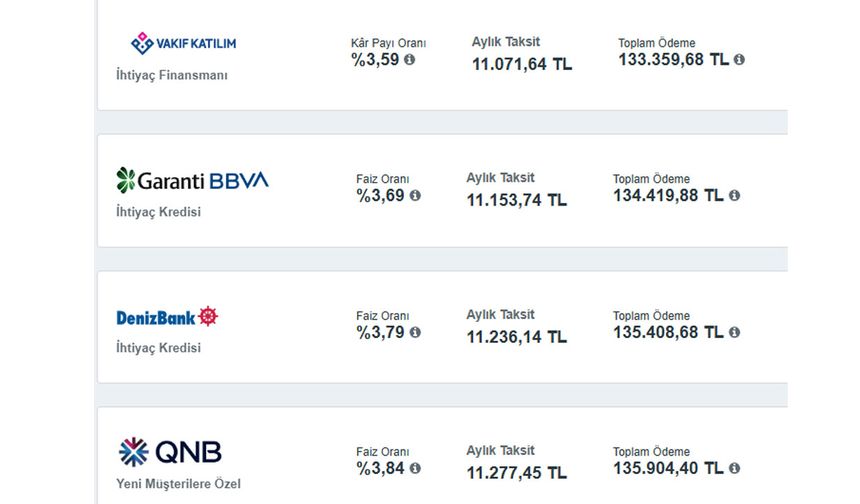
Task: Click the 11.236,14 TL monthly installment
Action: [517, 337]
